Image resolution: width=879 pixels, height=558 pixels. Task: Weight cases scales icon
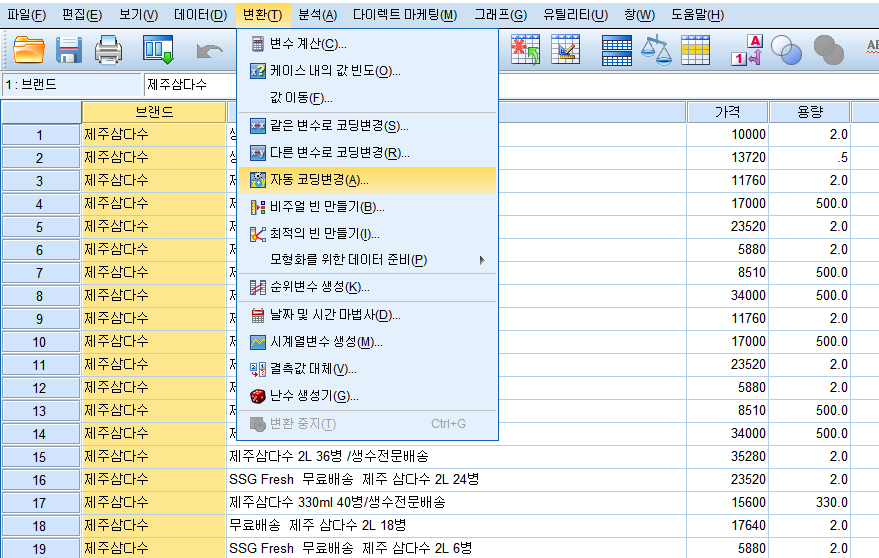(656, 50)
